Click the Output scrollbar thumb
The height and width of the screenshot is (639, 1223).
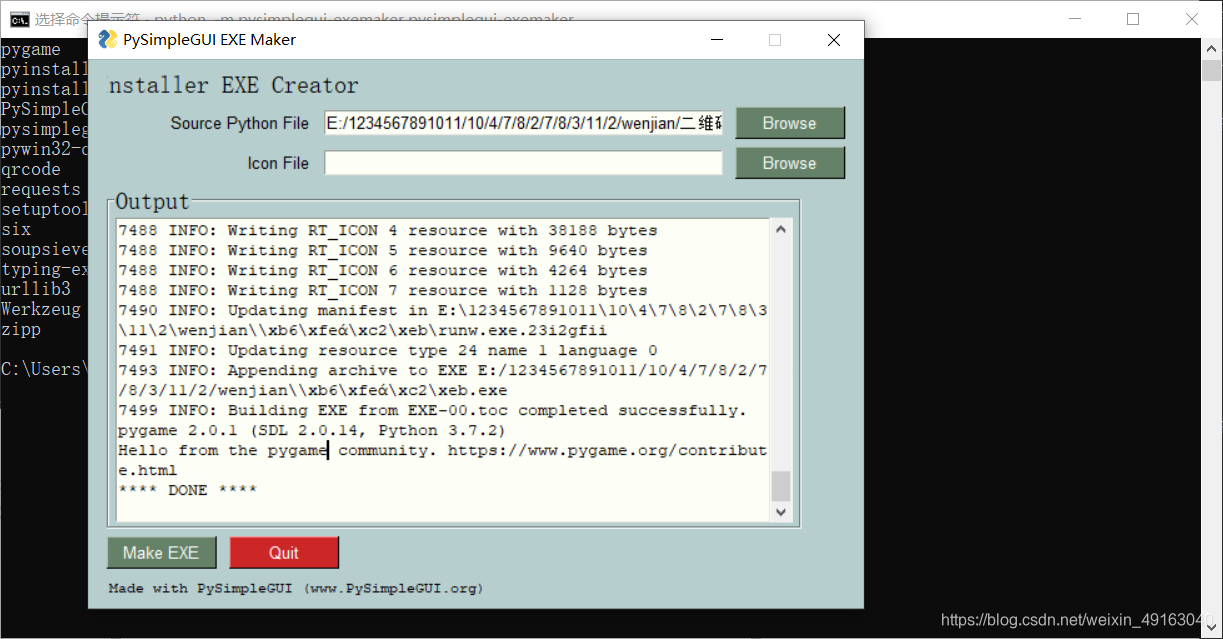point(781,486)
